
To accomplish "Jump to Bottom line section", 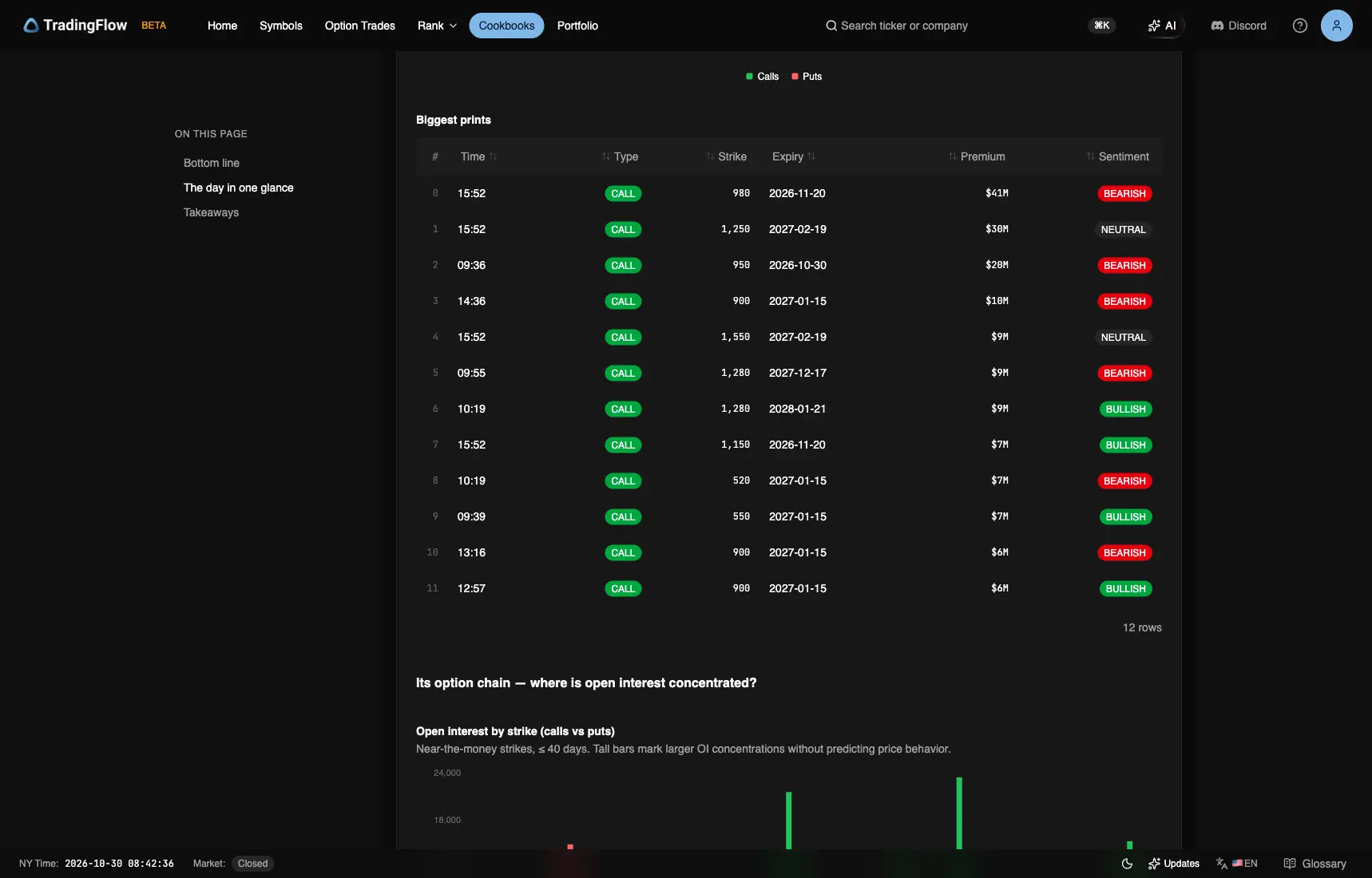I will click(212, 163).
